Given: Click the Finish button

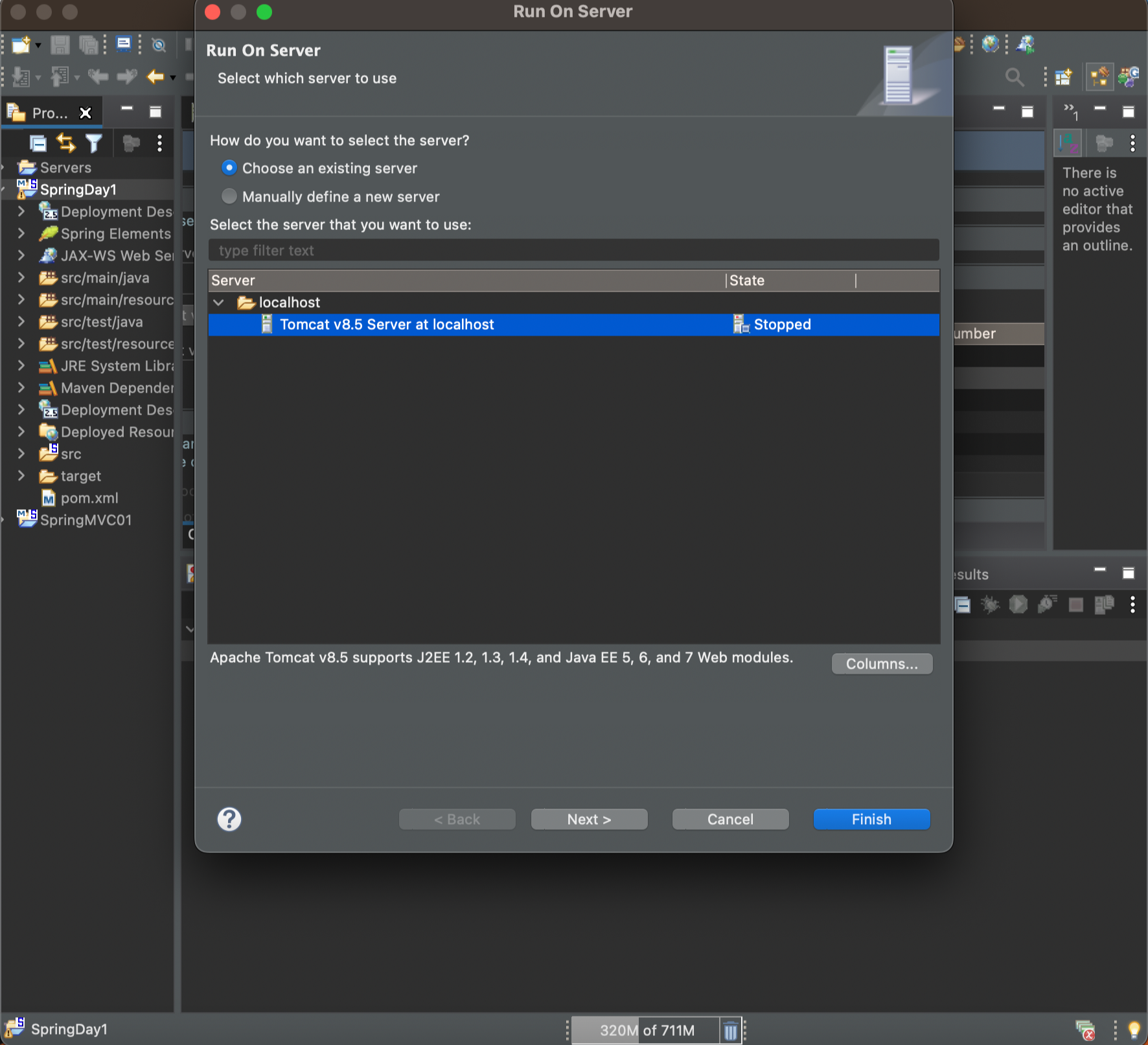Looking at the screenshot, I should (871, 820).
